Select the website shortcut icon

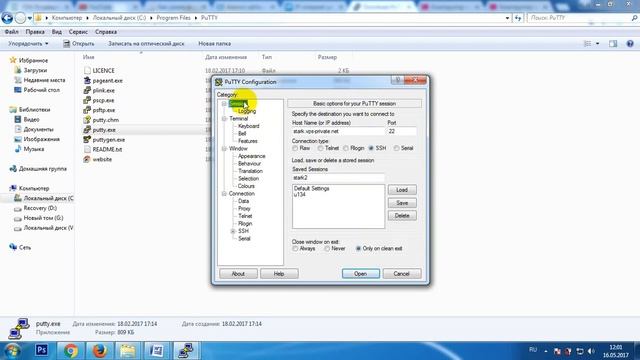pyautogui.click(x=87, y=159)
